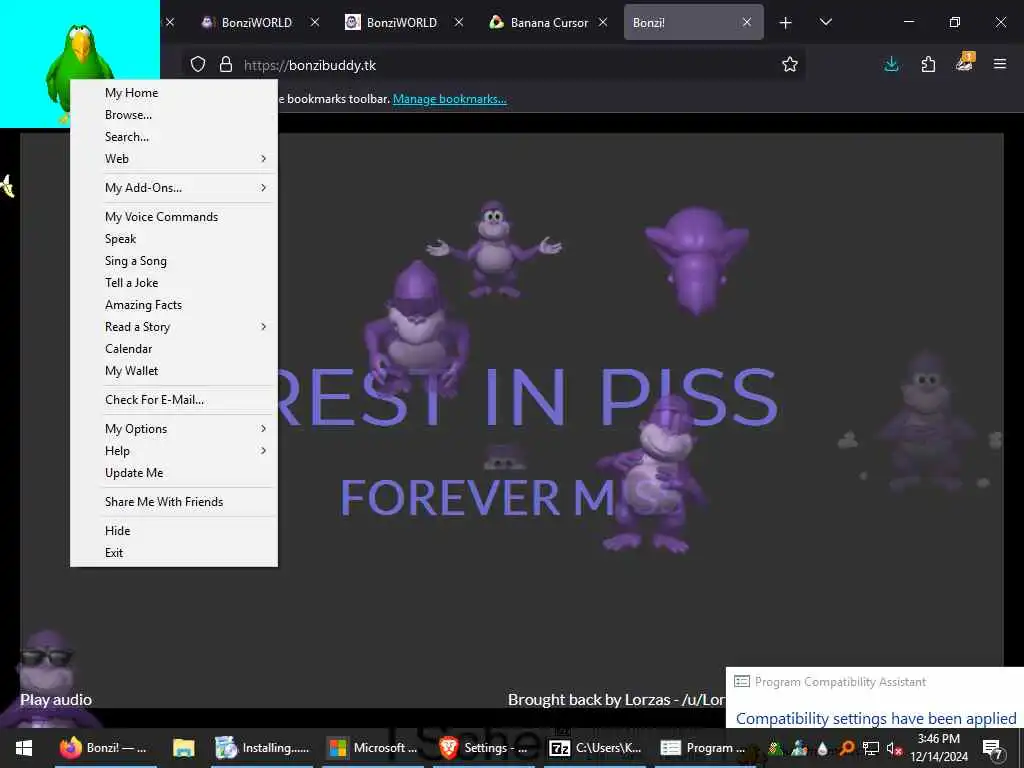1024x768 pixels.
Task: Click the green pineapple-like tray icon
Action: pyautogui.click(x=775, y=748)
